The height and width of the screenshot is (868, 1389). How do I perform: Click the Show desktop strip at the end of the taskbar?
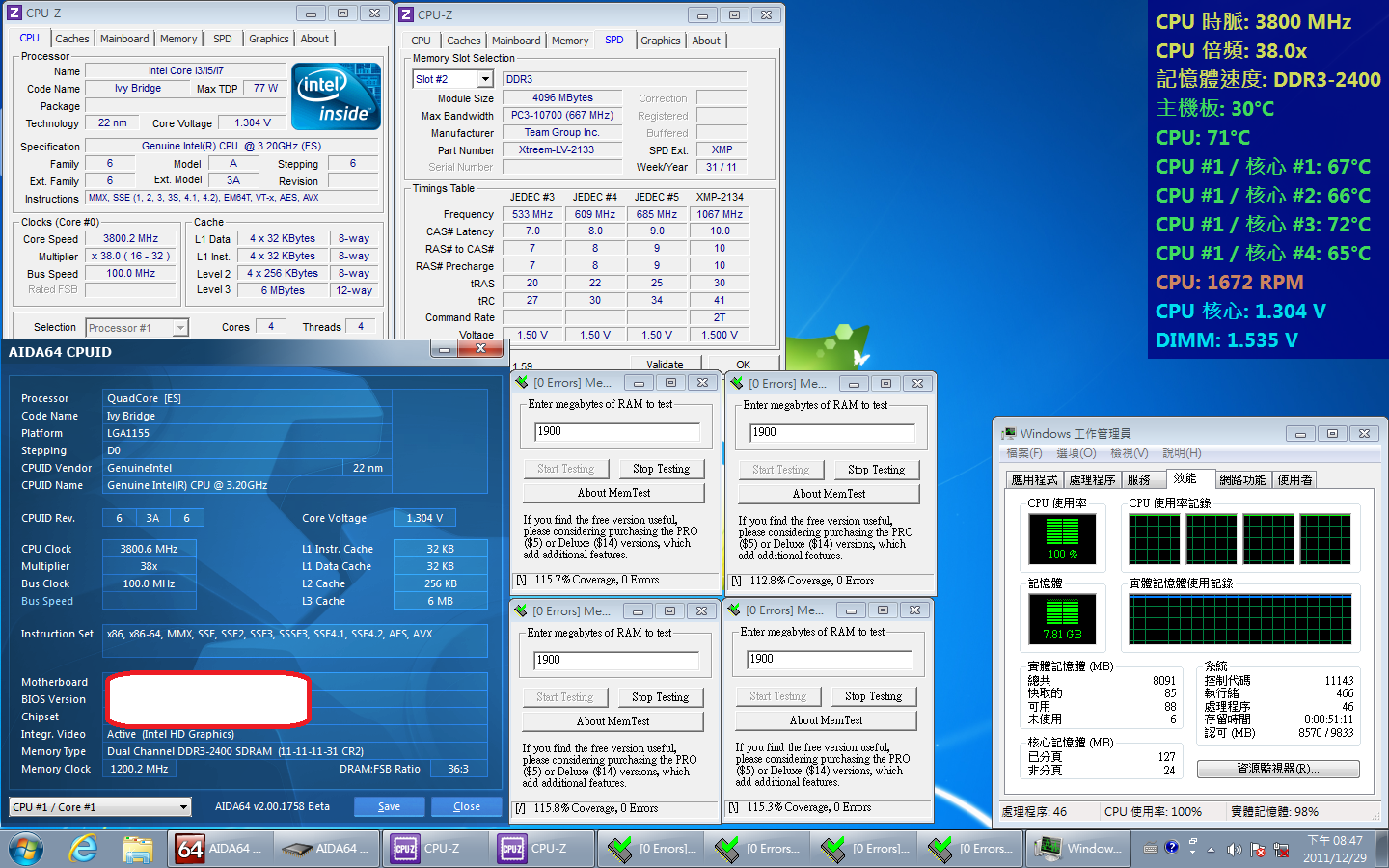[x=1382, y=850]
